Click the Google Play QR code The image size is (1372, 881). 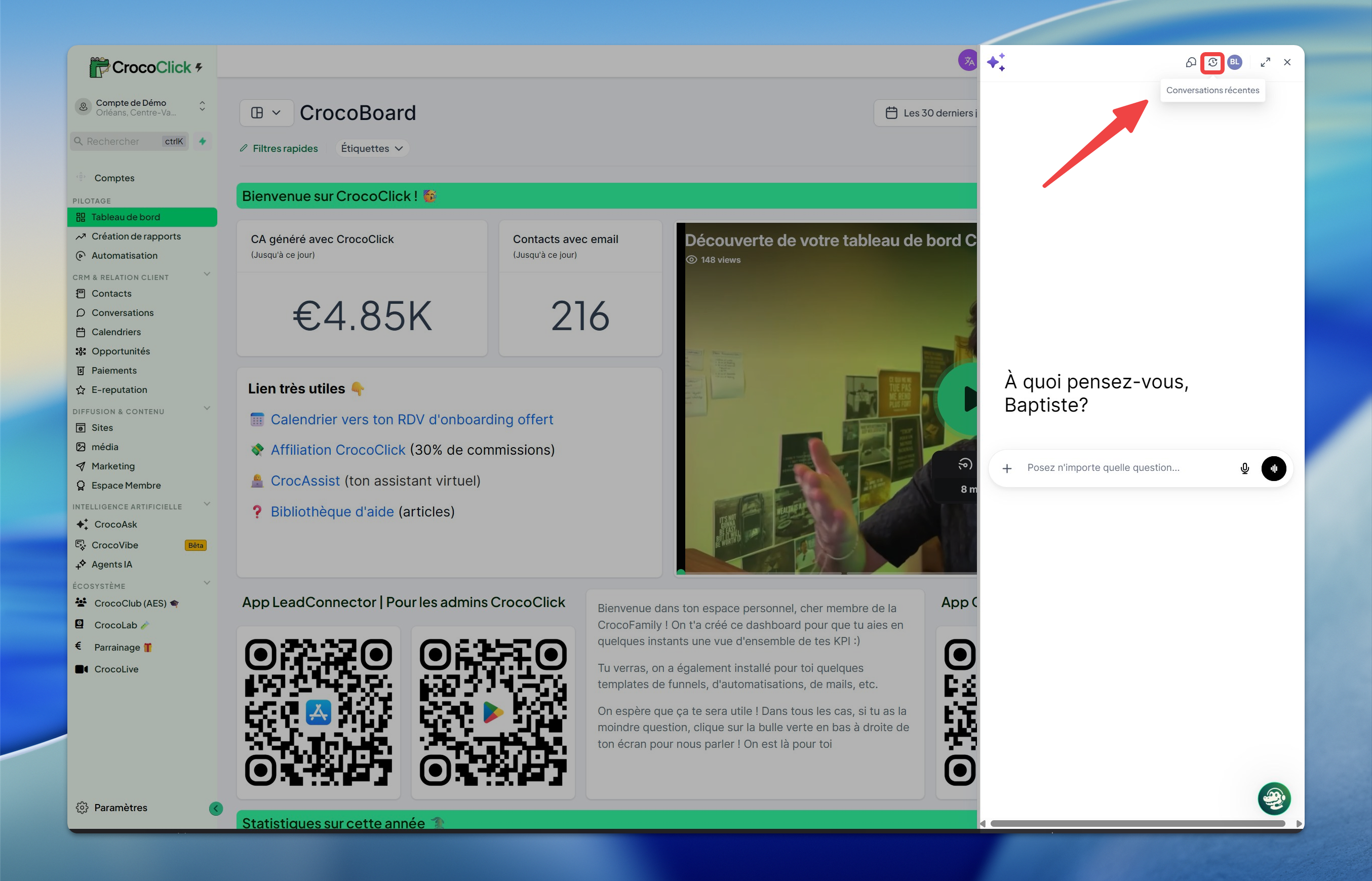point(493,713)
